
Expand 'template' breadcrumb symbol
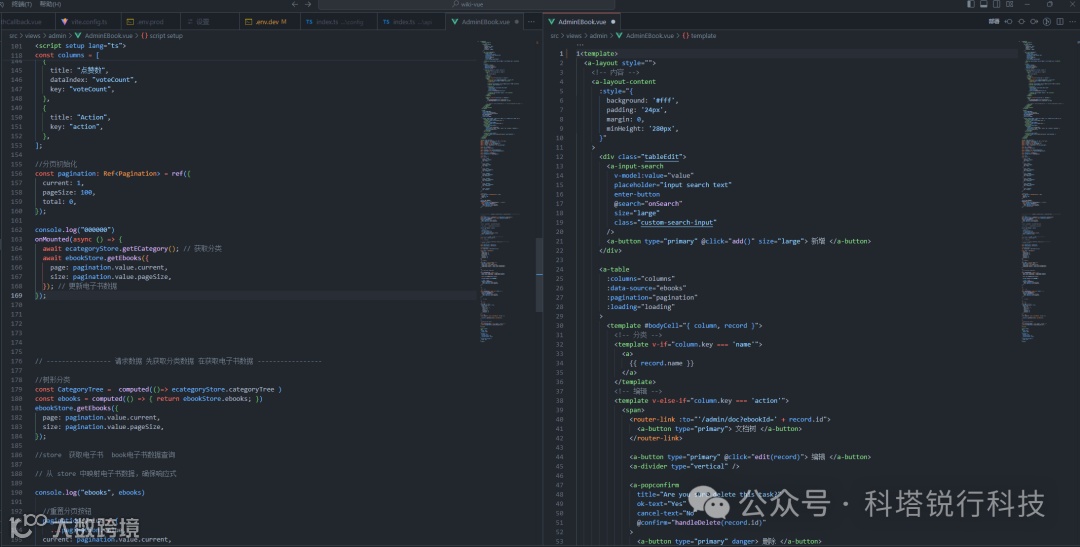click(704, 35)
